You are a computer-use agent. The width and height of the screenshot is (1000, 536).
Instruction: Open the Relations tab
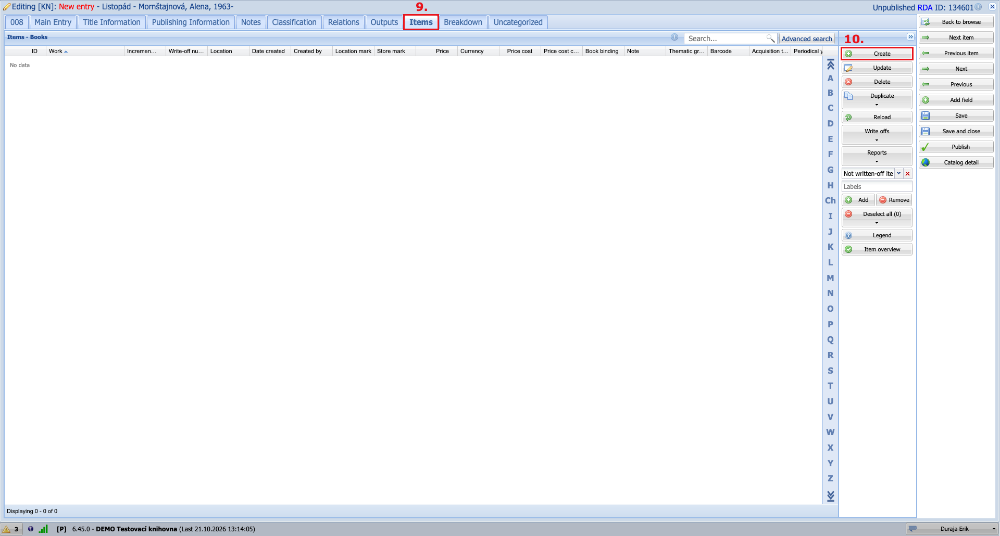coord(344,22)
